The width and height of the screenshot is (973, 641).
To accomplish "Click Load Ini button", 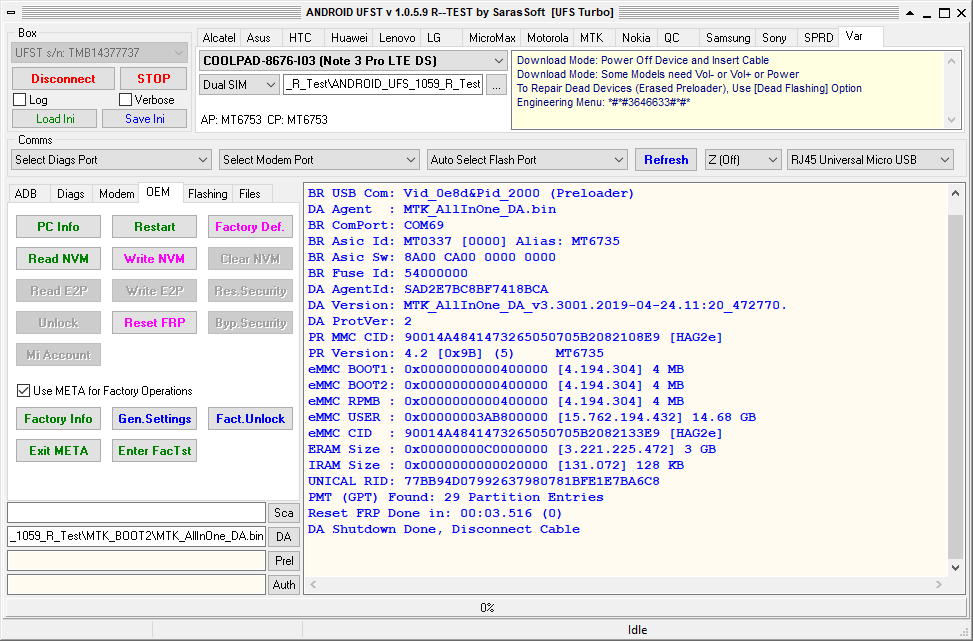I will click(55, 119).
